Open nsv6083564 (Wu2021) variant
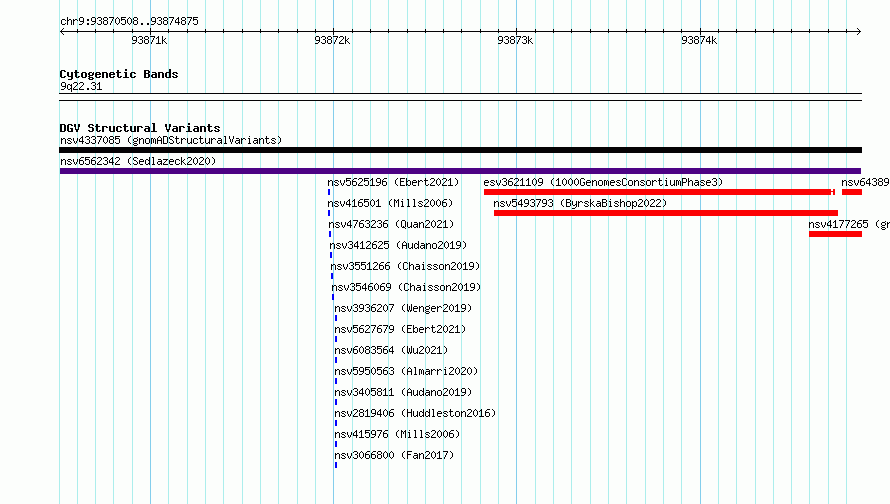 pos(391,350)
